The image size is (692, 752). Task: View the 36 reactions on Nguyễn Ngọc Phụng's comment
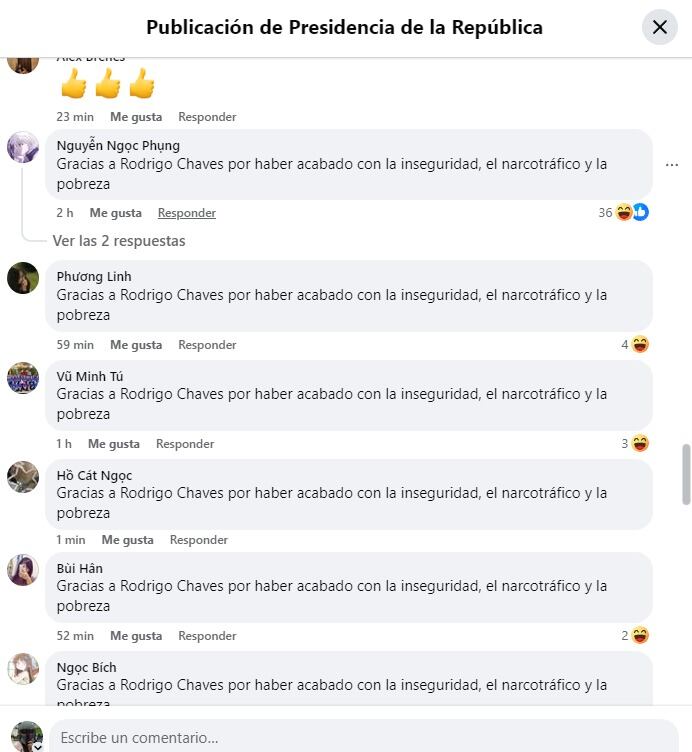click(623, 212)
